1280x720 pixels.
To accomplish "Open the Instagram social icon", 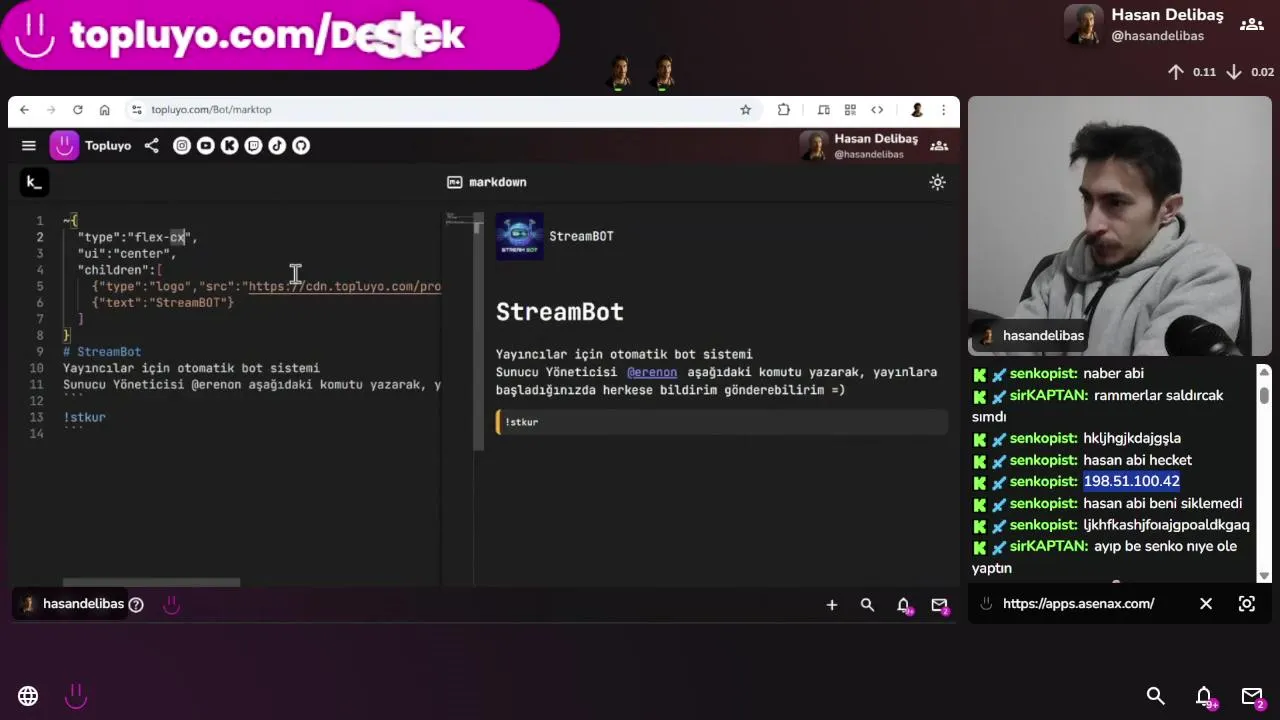I will 181,146.
